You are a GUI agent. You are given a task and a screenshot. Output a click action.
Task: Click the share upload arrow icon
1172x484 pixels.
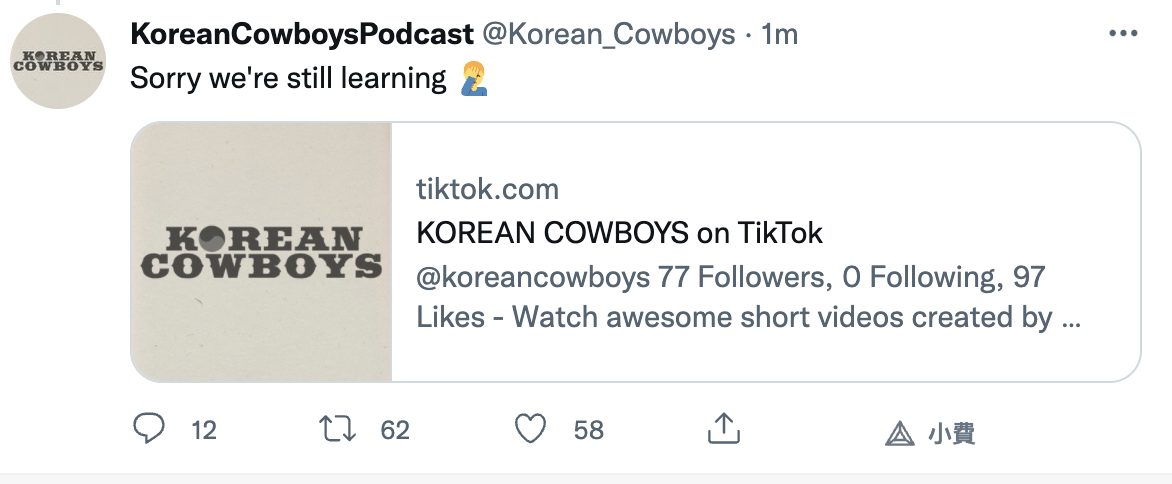[x=724, y=429]
